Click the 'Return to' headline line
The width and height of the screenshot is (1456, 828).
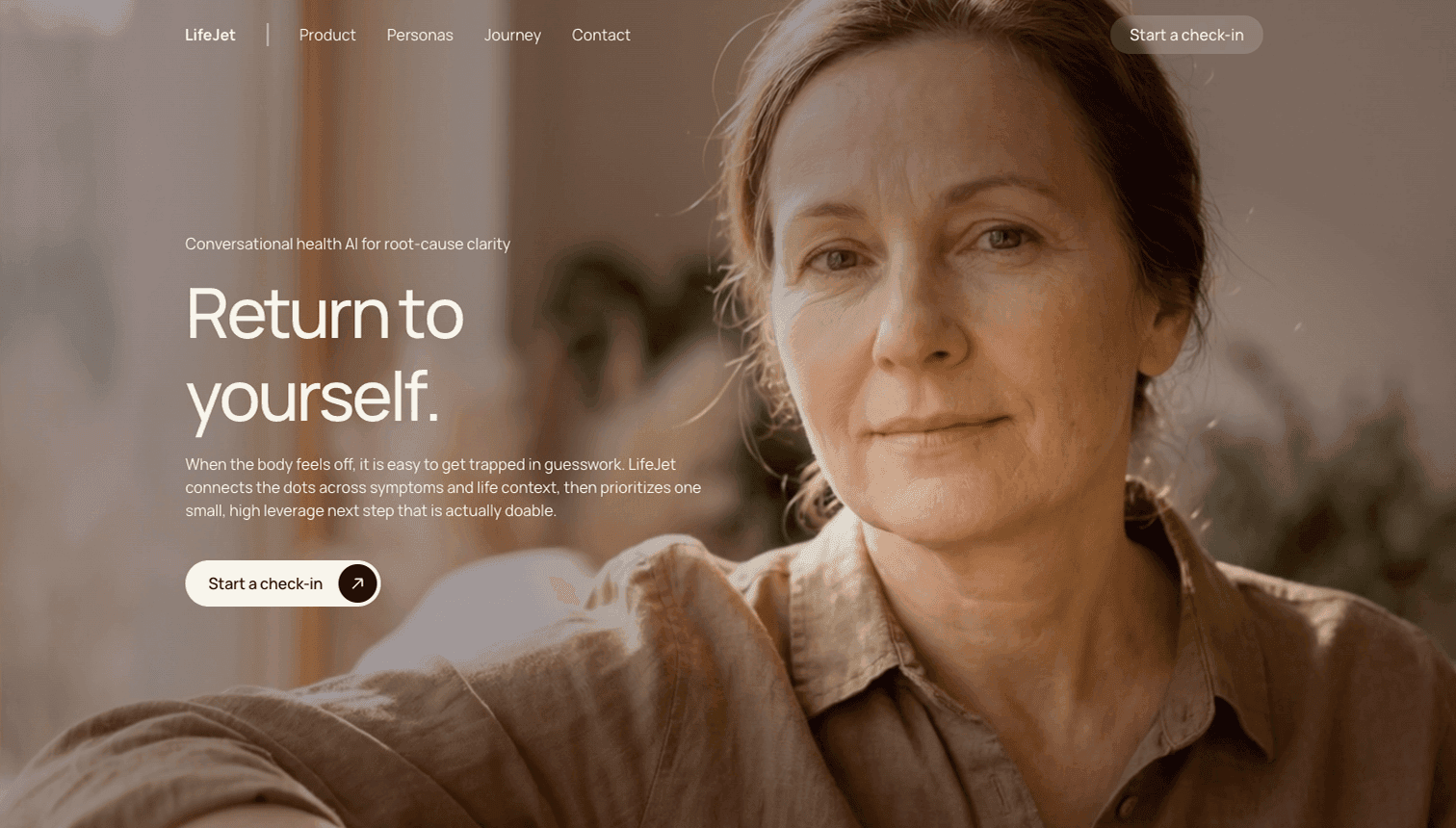point(325,314)
